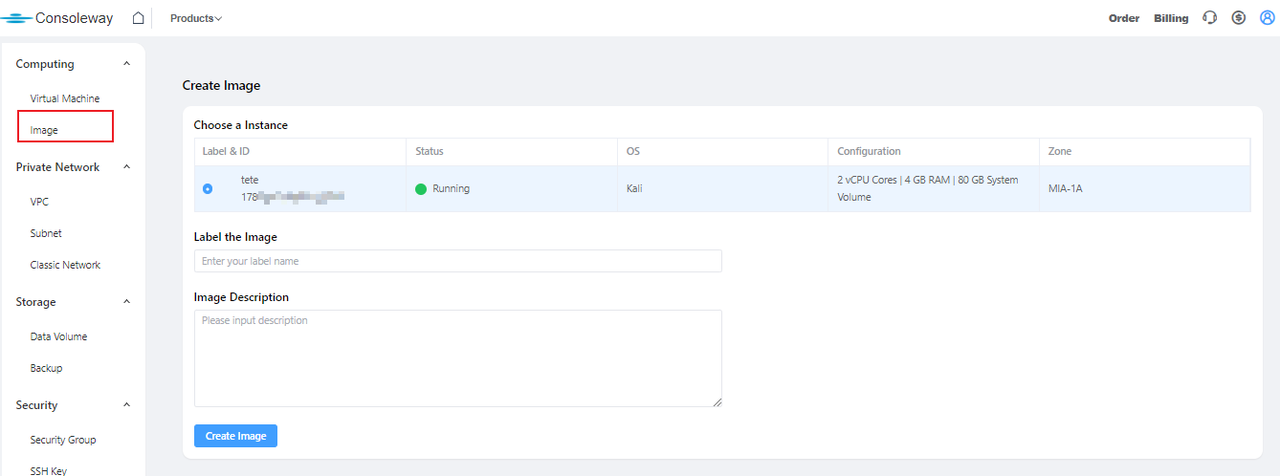Click the green Running status indicator

pos(421,189)
